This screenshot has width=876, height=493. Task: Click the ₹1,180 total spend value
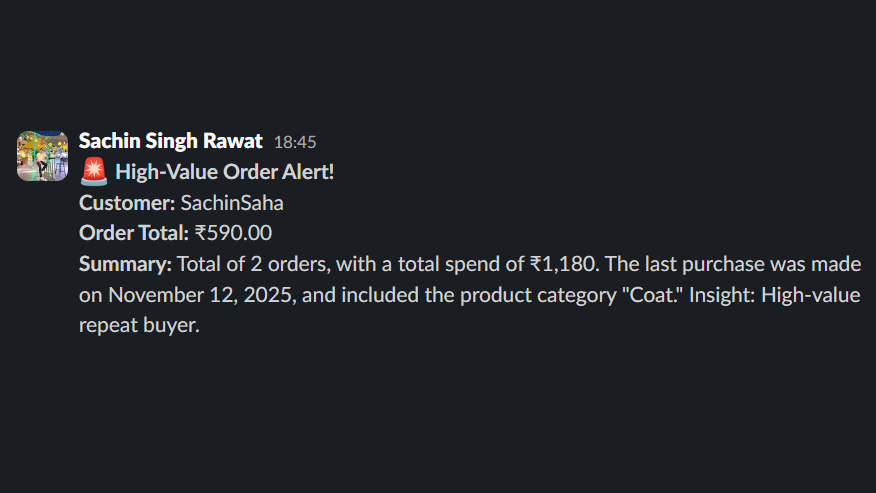click(563, 264)
